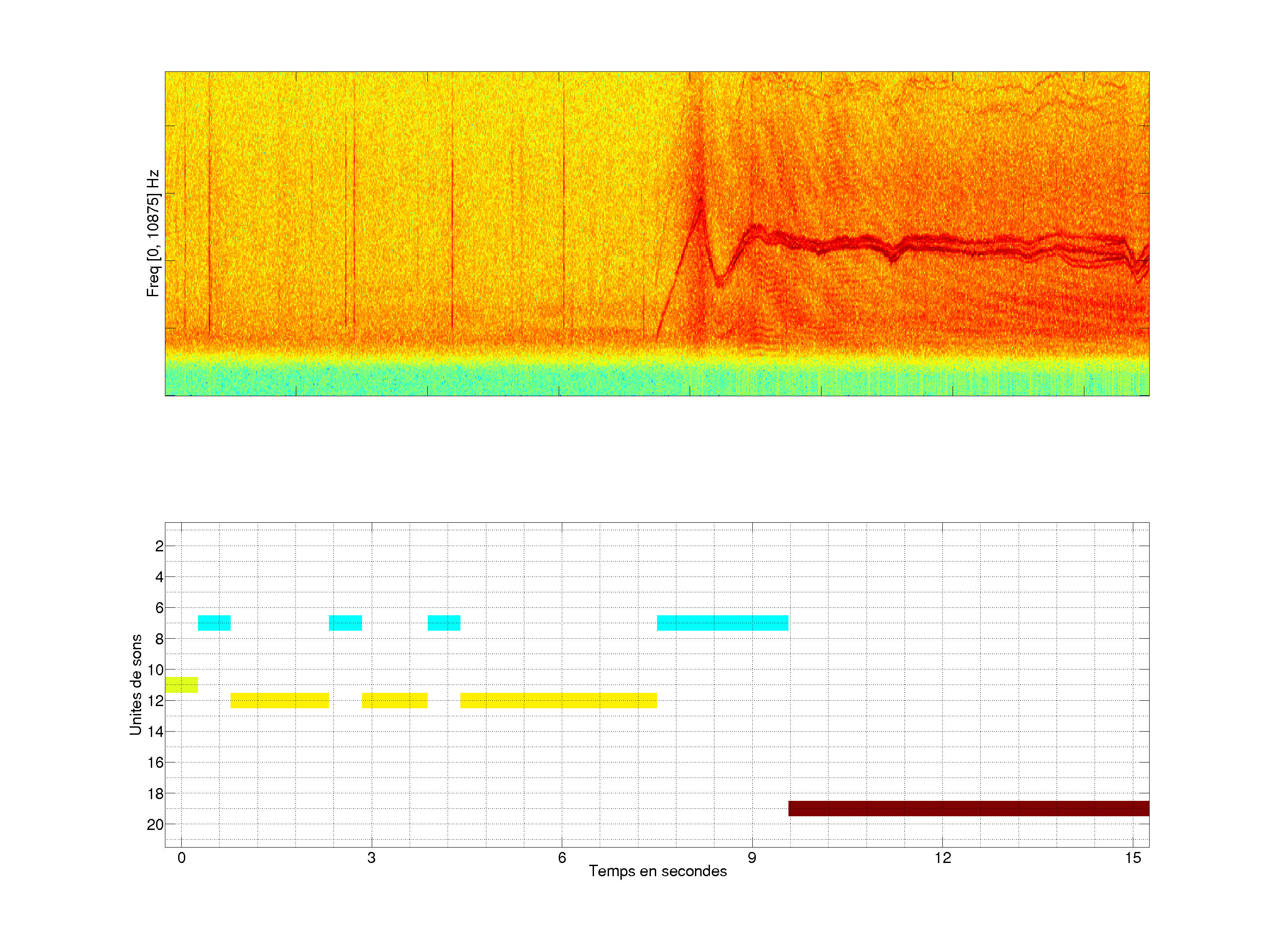Image resolution: width=1270 pixels, height=952 pixels.
Task: Select the first short cyan bar at unit 7
Action: tap(214, 623)
